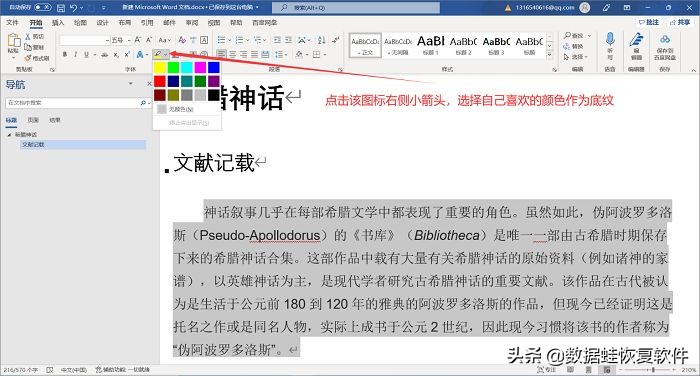Screen dimensions: 700x376
Task: Click the Subscript icon
Action: [x=116, y=54]
